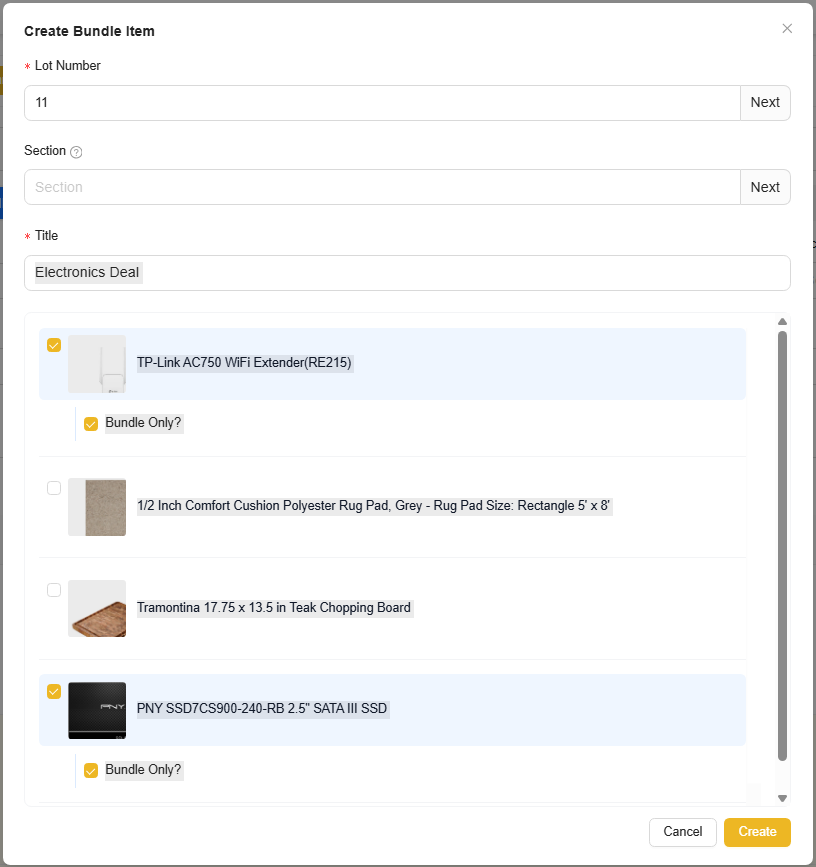This screenshot has width=816, height=867.
Task: Click the Teak Chopping Board thumbnail
Action: (97, 608)
